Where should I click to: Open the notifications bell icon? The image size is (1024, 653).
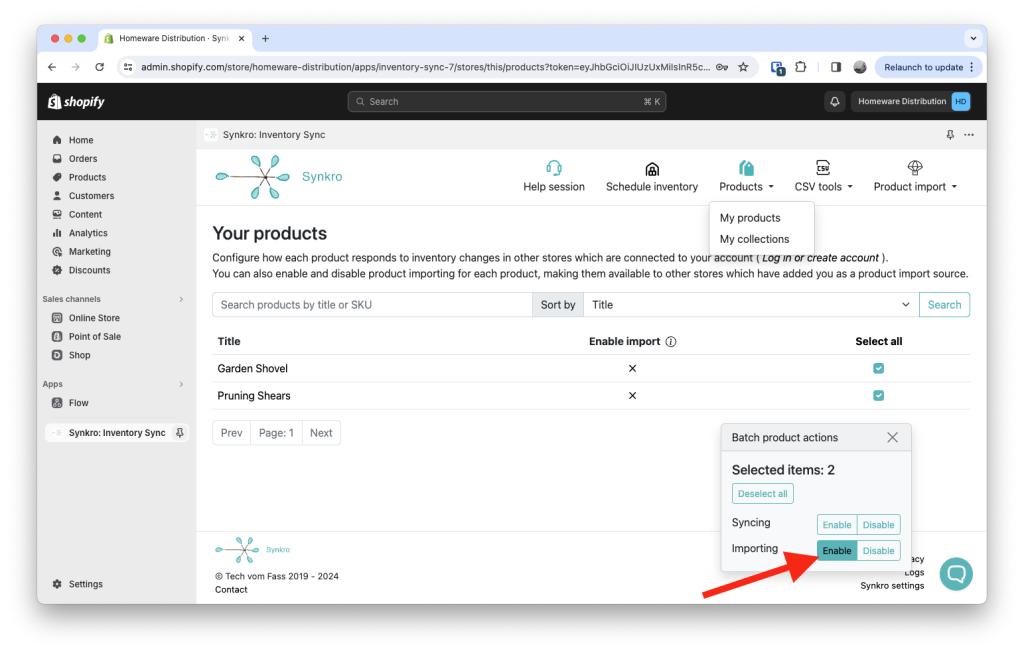click(835, 101)
